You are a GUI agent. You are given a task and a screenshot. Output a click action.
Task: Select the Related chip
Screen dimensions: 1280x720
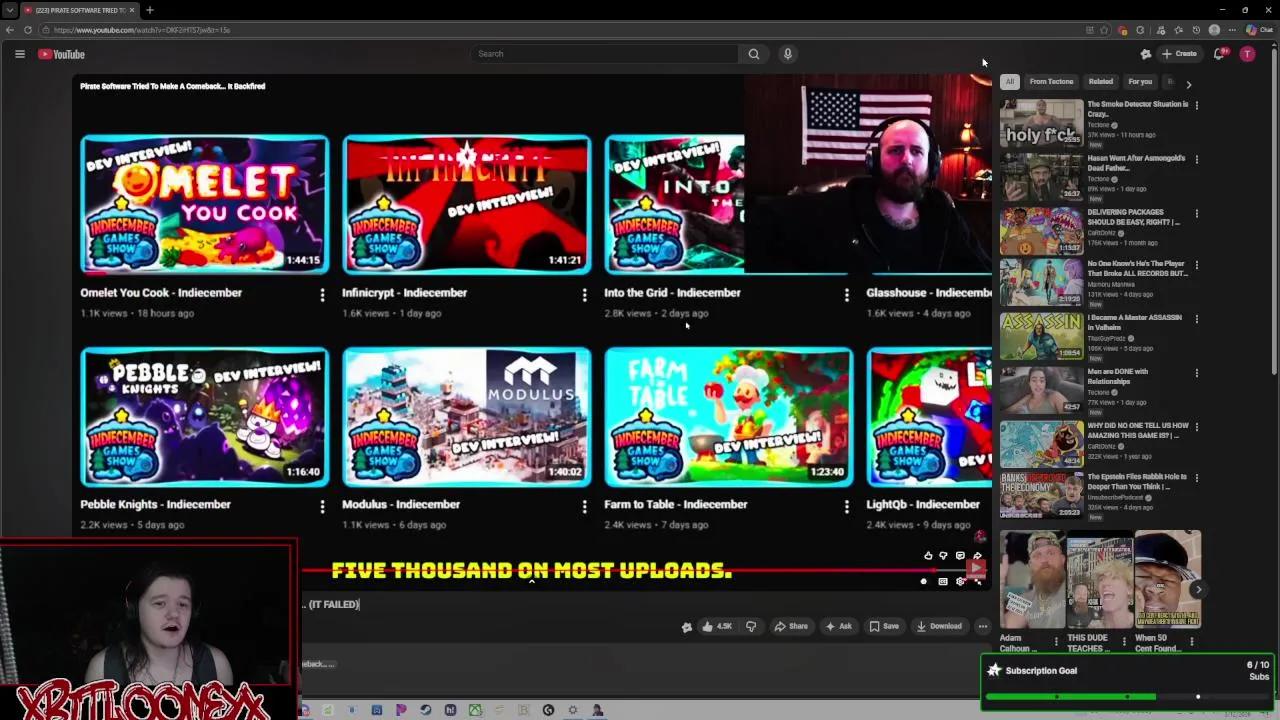point(1101,82)
